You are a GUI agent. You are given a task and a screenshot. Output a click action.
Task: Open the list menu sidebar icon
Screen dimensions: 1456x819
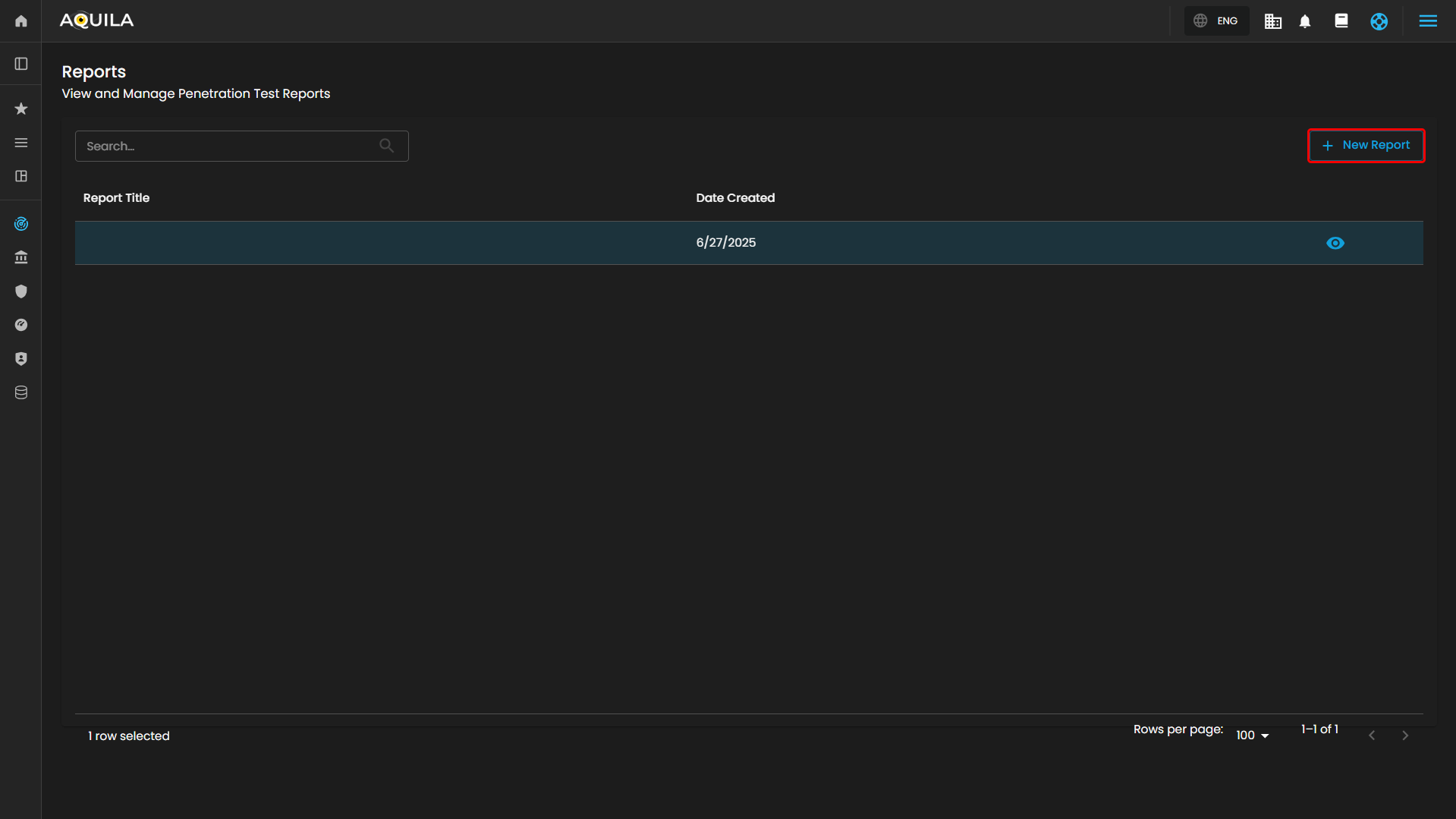pyautogui.click(x=21, y=143)
